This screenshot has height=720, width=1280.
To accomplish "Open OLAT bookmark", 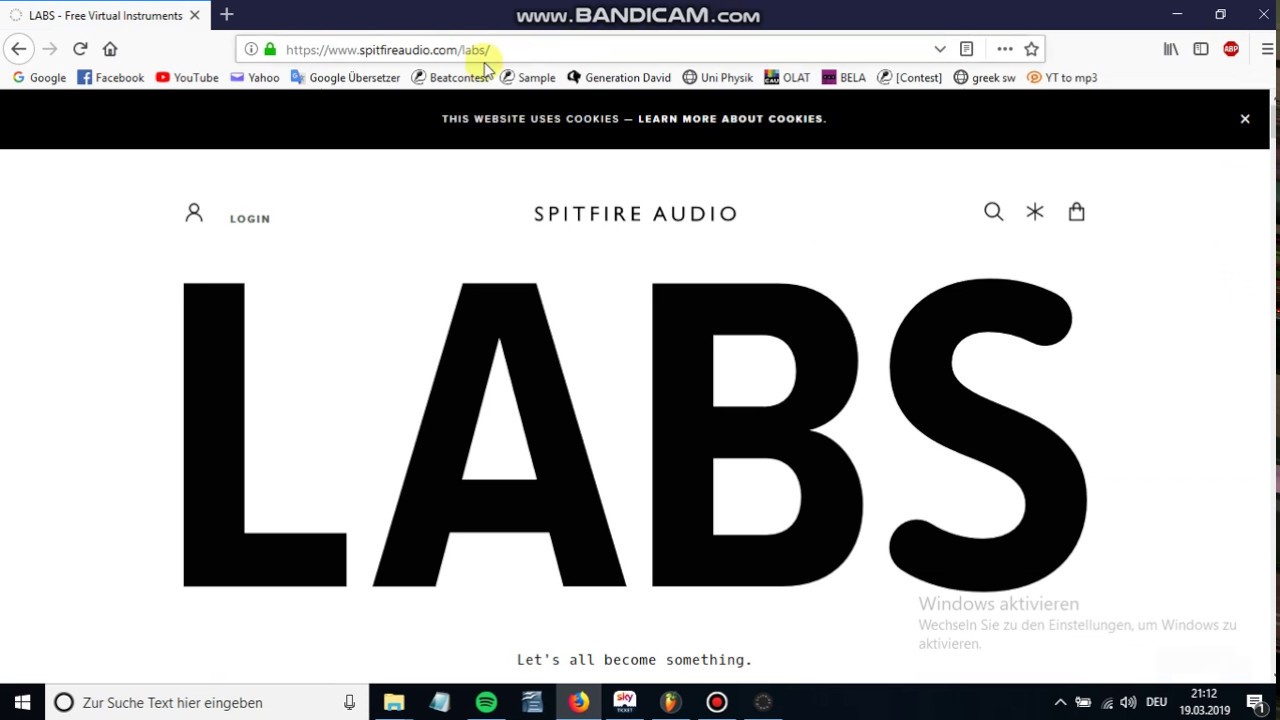I will [787, 77].
